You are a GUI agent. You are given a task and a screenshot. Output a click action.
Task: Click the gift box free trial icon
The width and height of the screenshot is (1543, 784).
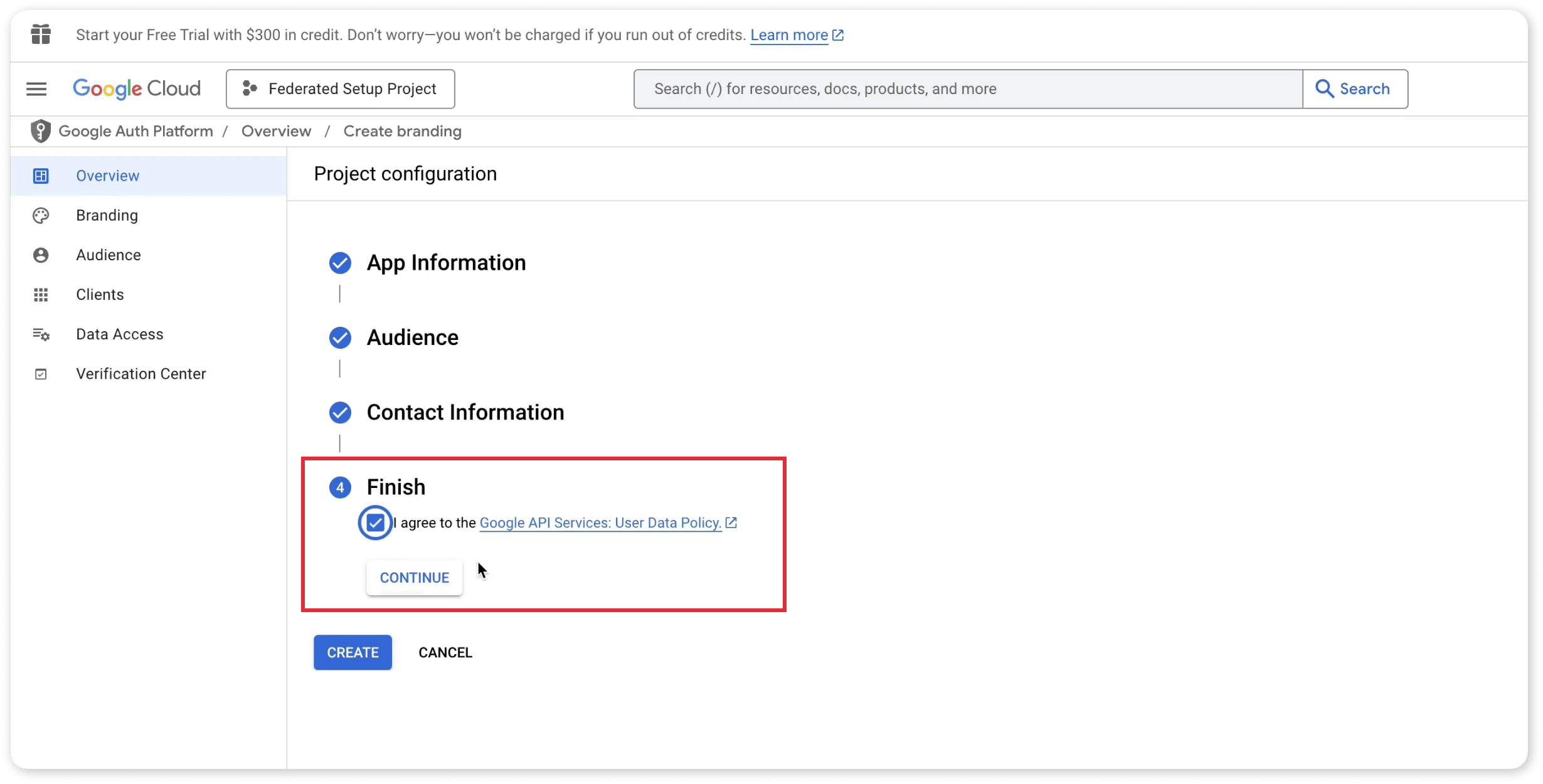(41, 34)
